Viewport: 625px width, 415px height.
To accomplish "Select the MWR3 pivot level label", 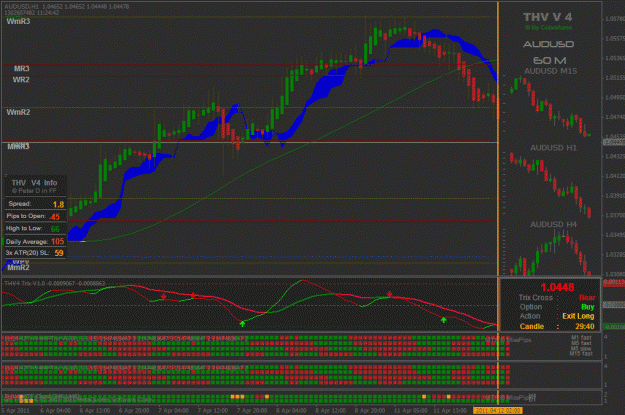I will pyautogui.click(x=18, y=146).
